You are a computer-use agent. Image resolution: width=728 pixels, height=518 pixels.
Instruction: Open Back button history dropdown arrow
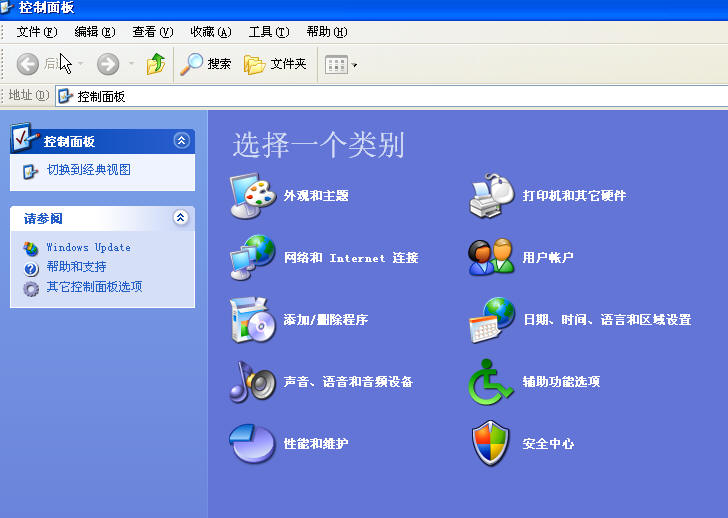click(80, 64)
